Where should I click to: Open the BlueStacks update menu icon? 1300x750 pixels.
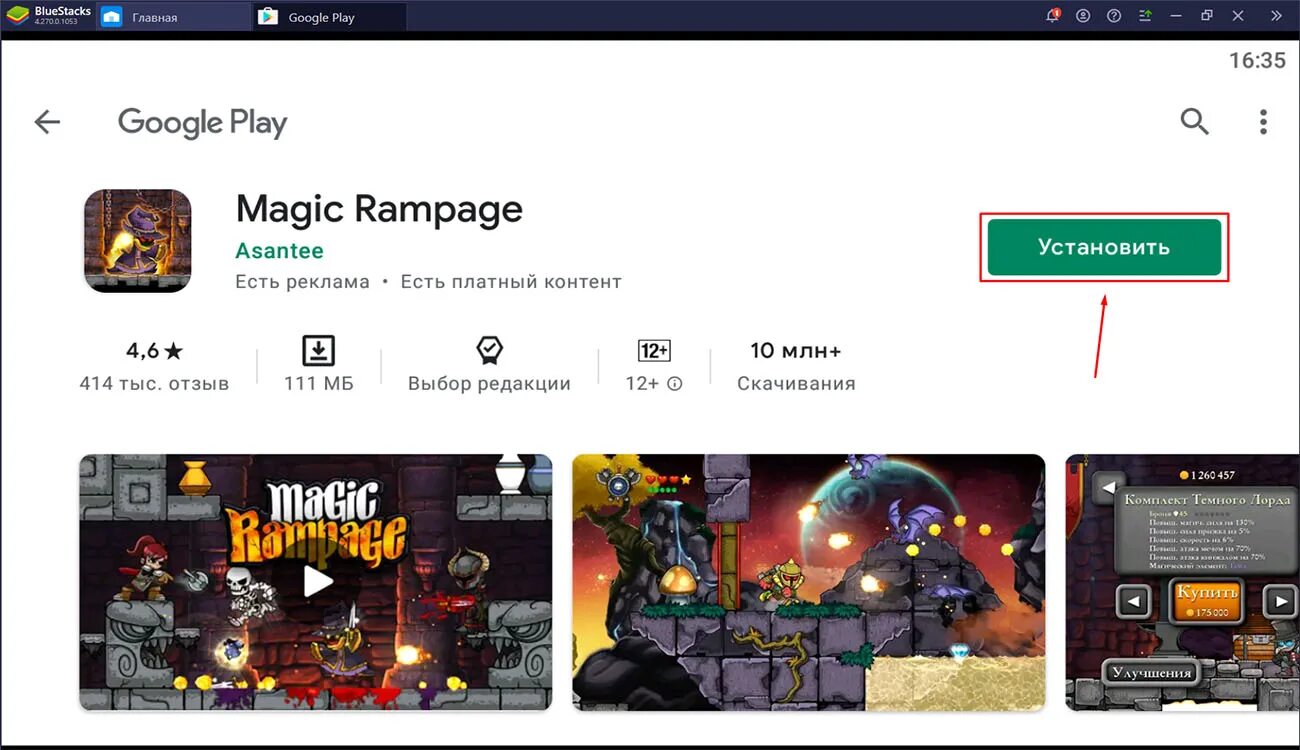pos(1146,15)
